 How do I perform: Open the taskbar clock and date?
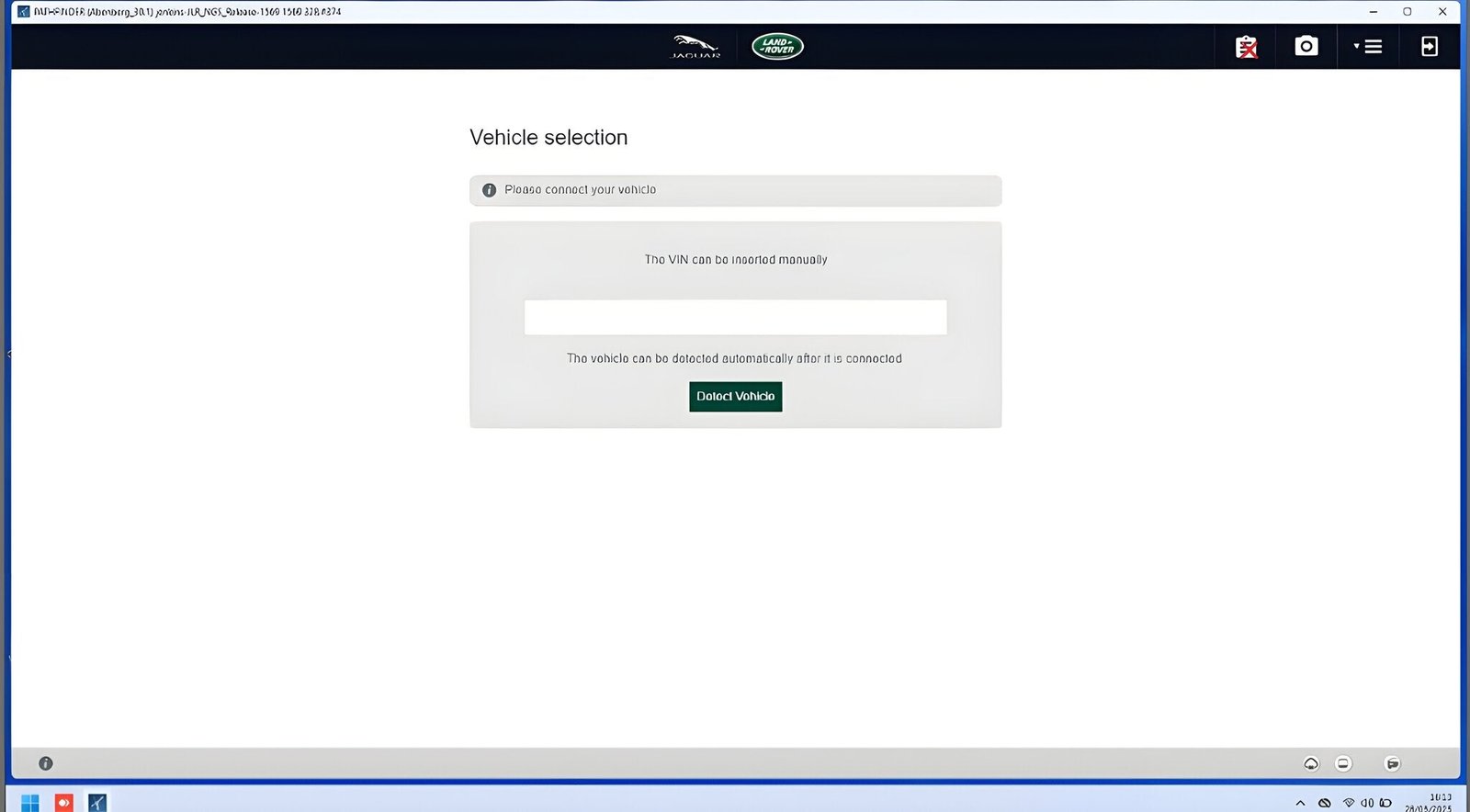click(x=1429, y=802)
